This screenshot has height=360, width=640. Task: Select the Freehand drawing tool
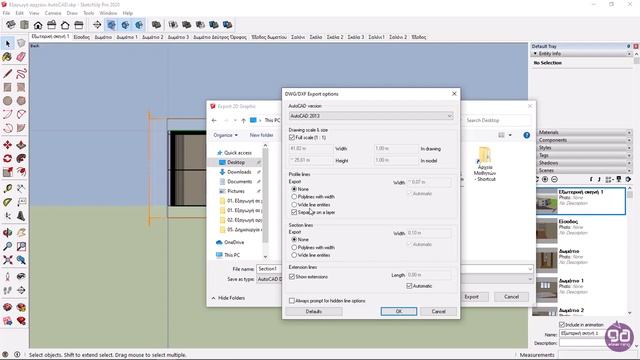tap(21, 73)
